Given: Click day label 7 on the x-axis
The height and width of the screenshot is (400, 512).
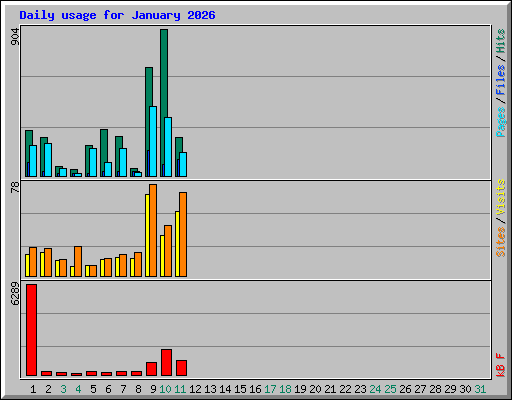Looking at the screenshot, I should pos(123,389).
